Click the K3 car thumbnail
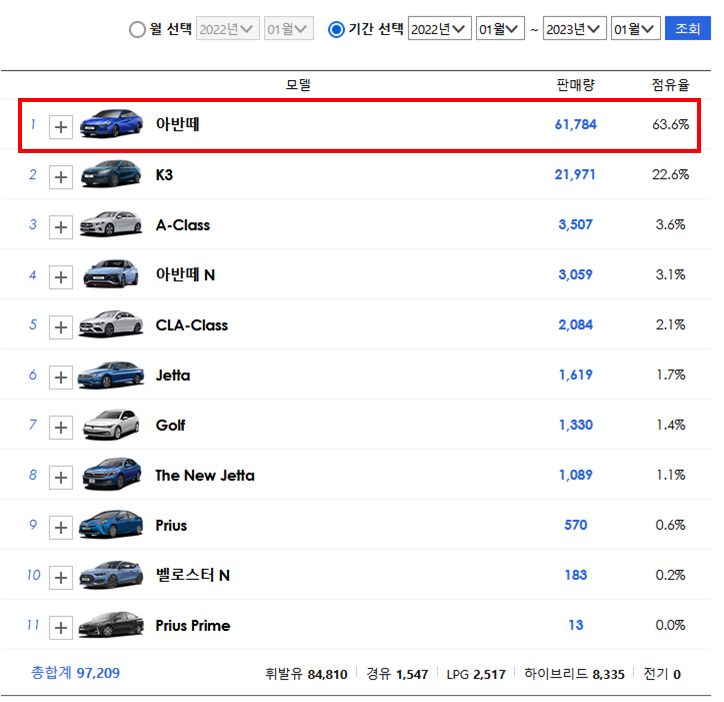 coord(111,174)
